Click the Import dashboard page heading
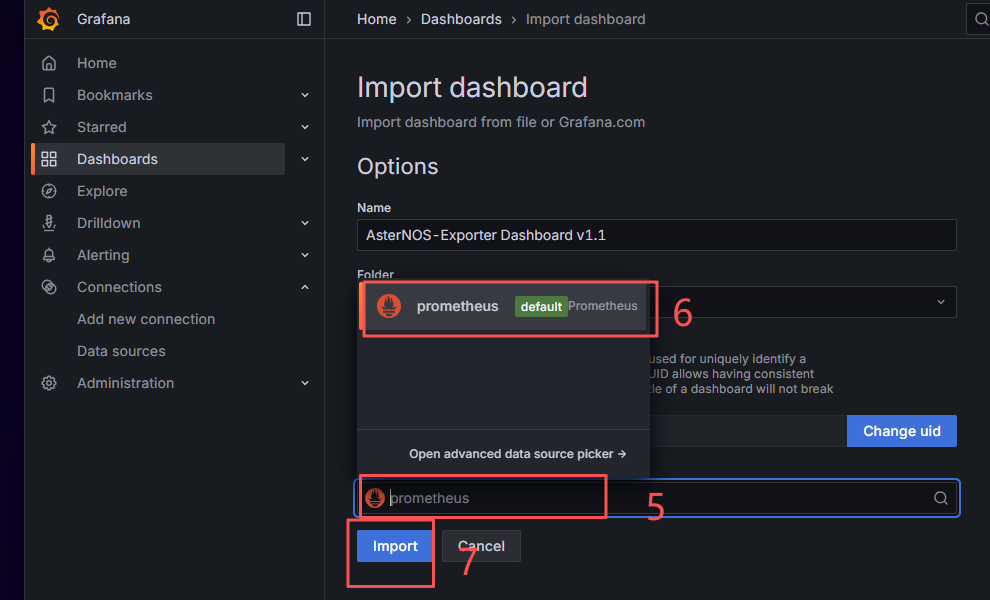990x600 pixels. [472, 87]
